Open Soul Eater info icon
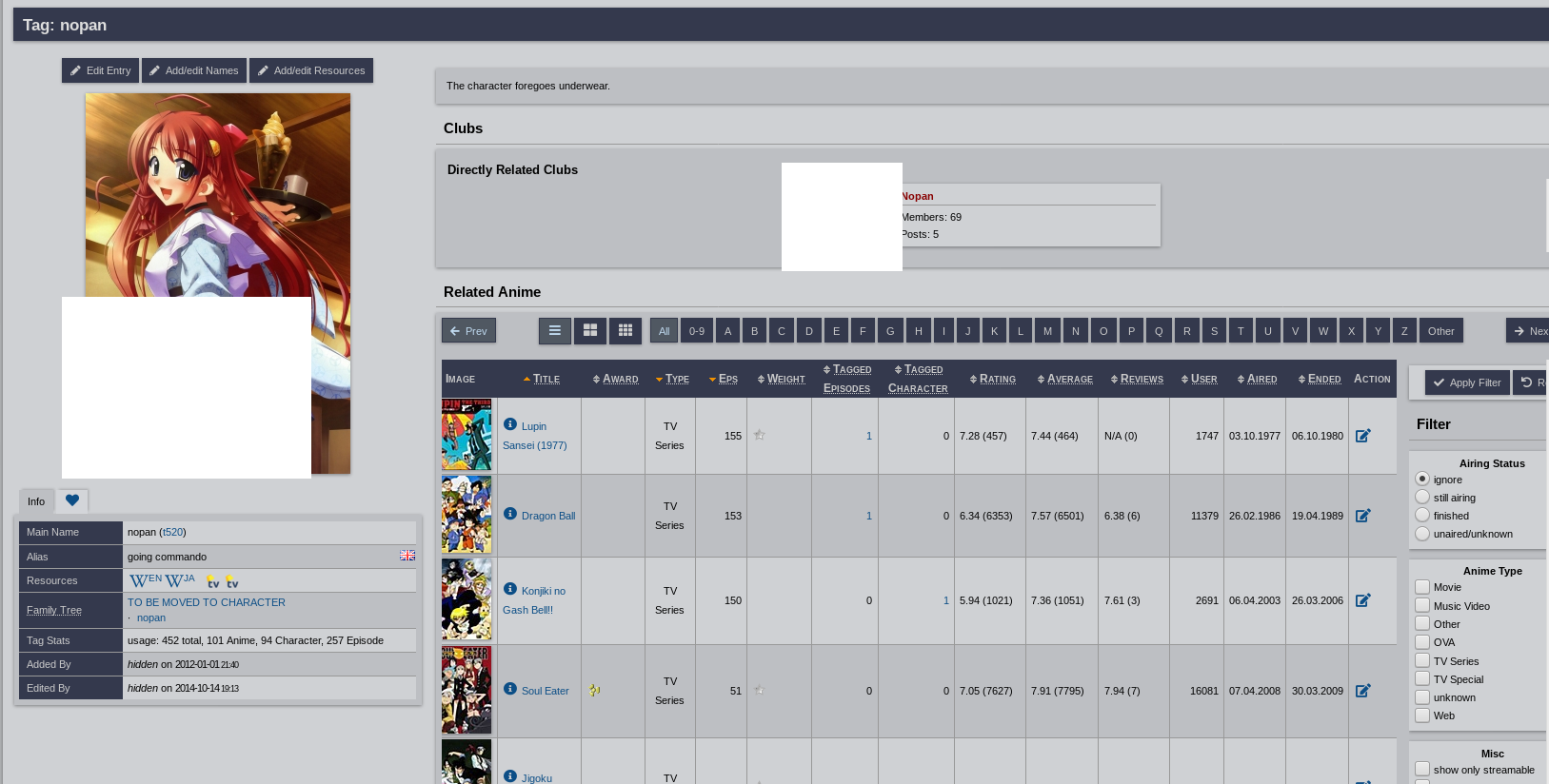 510,689
